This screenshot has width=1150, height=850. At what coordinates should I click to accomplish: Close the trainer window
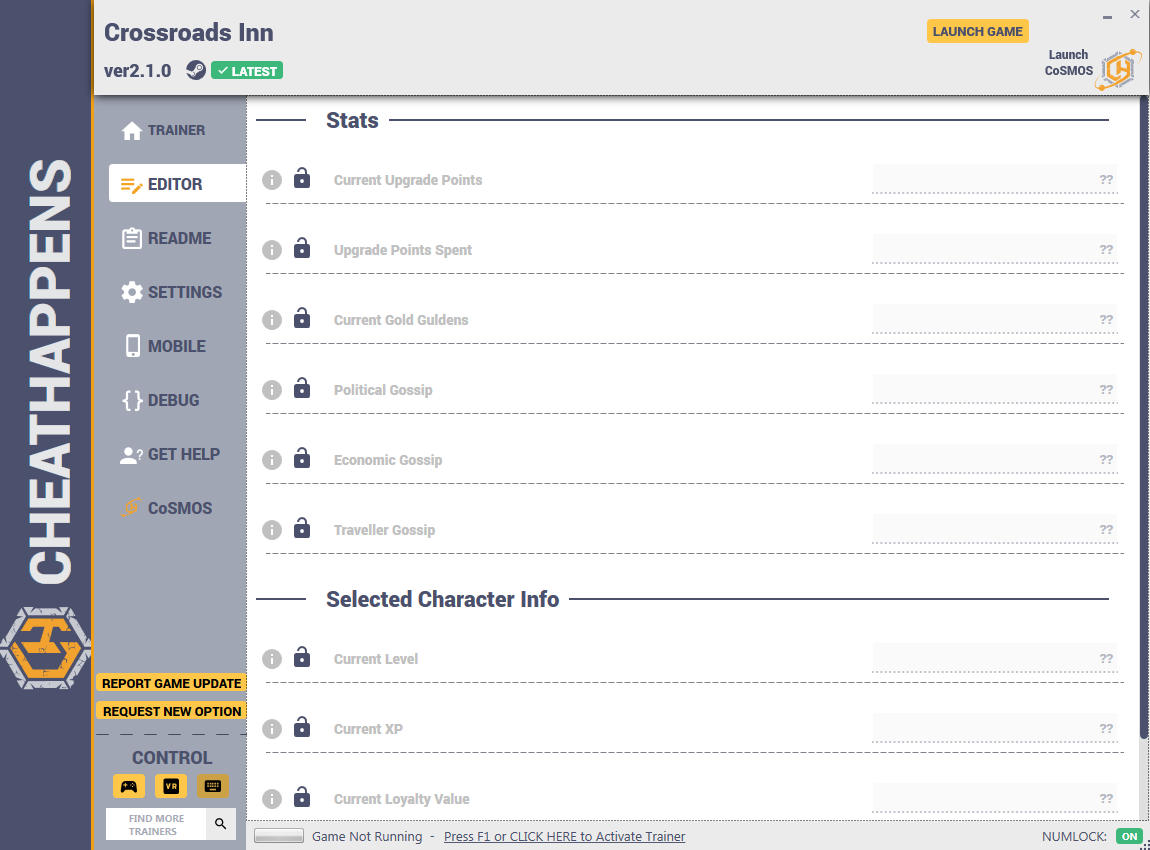point(1135,14)
